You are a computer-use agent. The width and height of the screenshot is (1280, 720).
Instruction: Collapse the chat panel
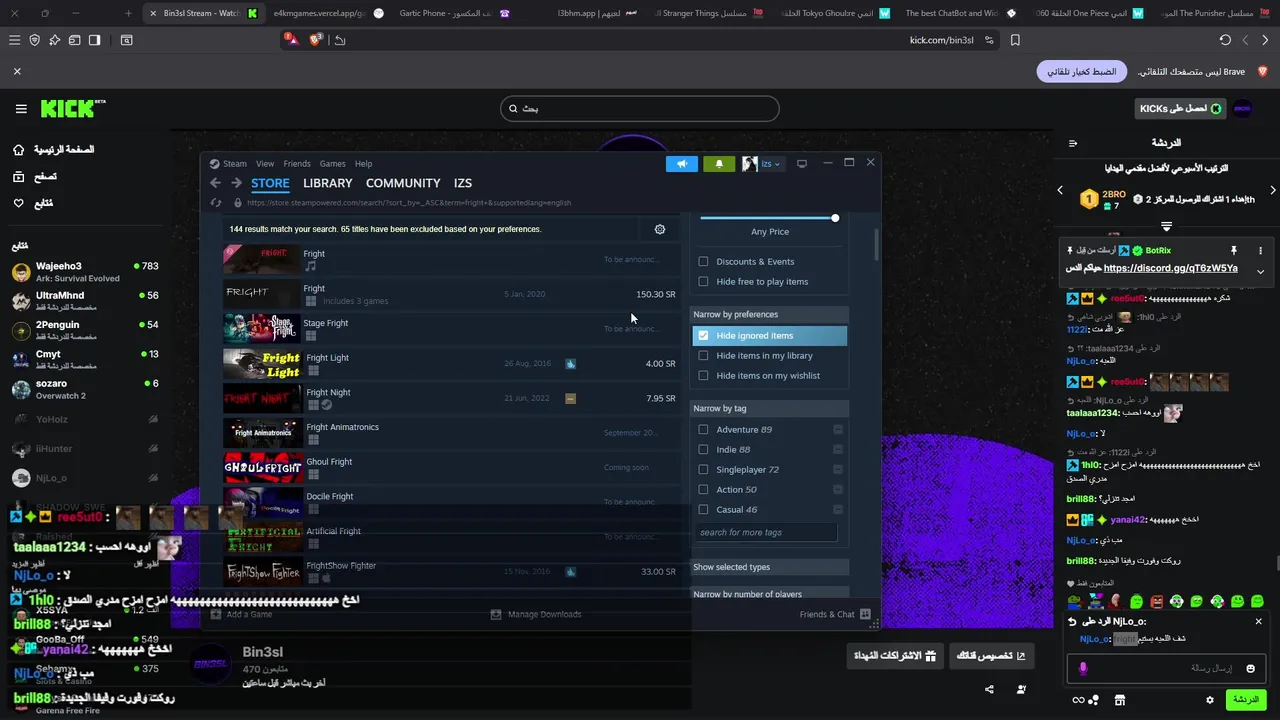pyautogui.click(x=1073, y=143)
